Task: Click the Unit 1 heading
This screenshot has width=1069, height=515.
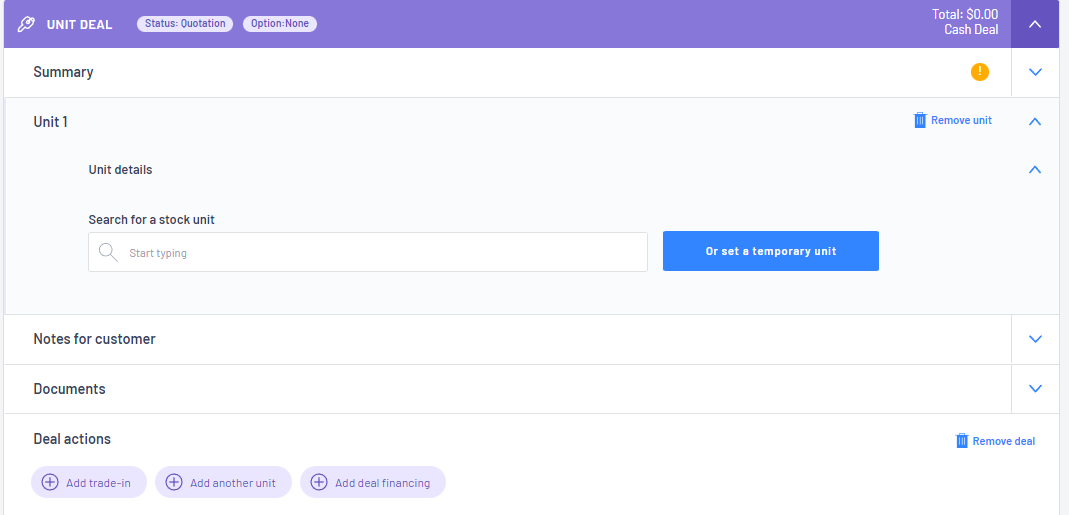Action: 50,122
